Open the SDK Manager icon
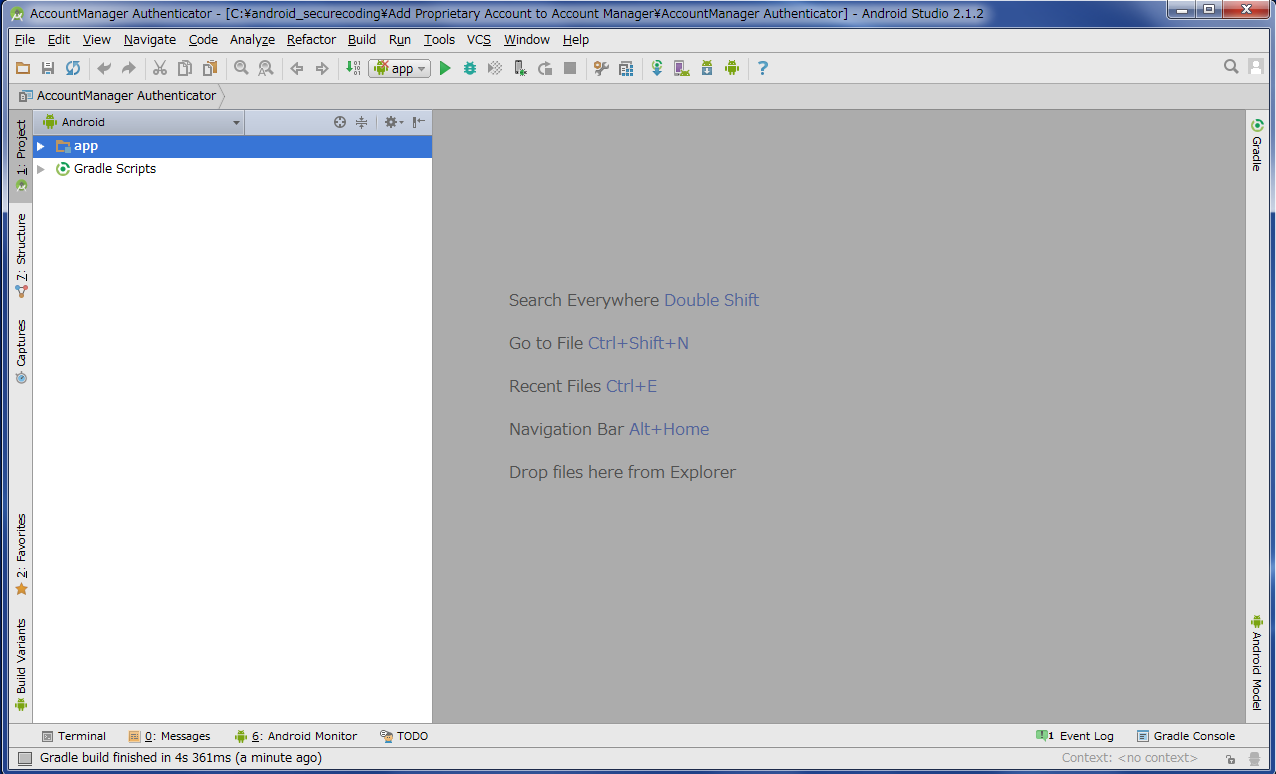 [x=707, y=68]
